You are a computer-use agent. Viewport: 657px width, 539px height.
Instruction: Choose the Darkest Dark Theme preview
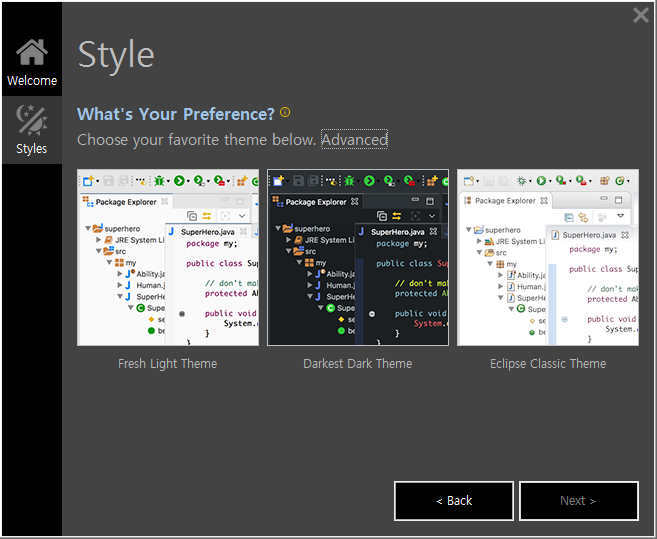coord(358,258)
